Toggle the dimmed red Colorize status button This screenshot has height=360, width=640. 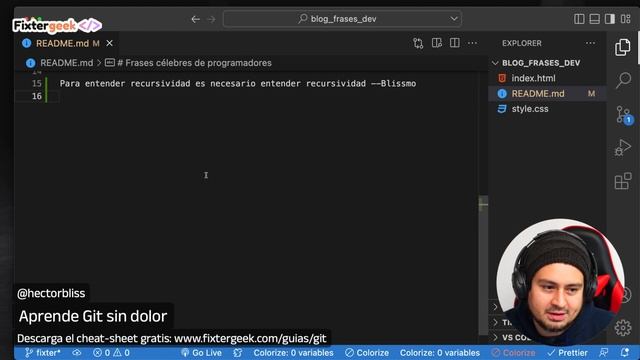click(513, 353)
